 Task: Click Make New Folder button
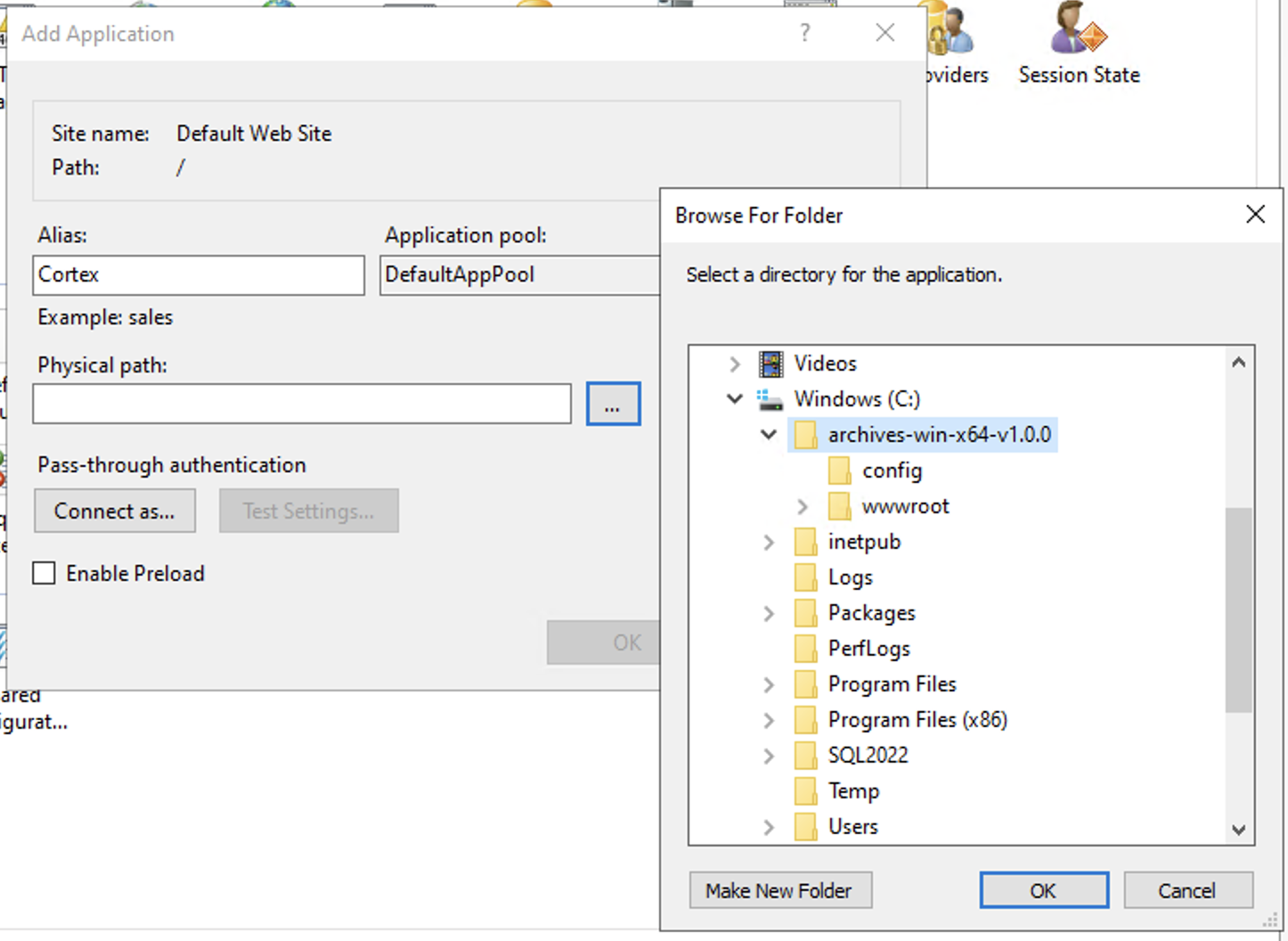pos(780,890)
